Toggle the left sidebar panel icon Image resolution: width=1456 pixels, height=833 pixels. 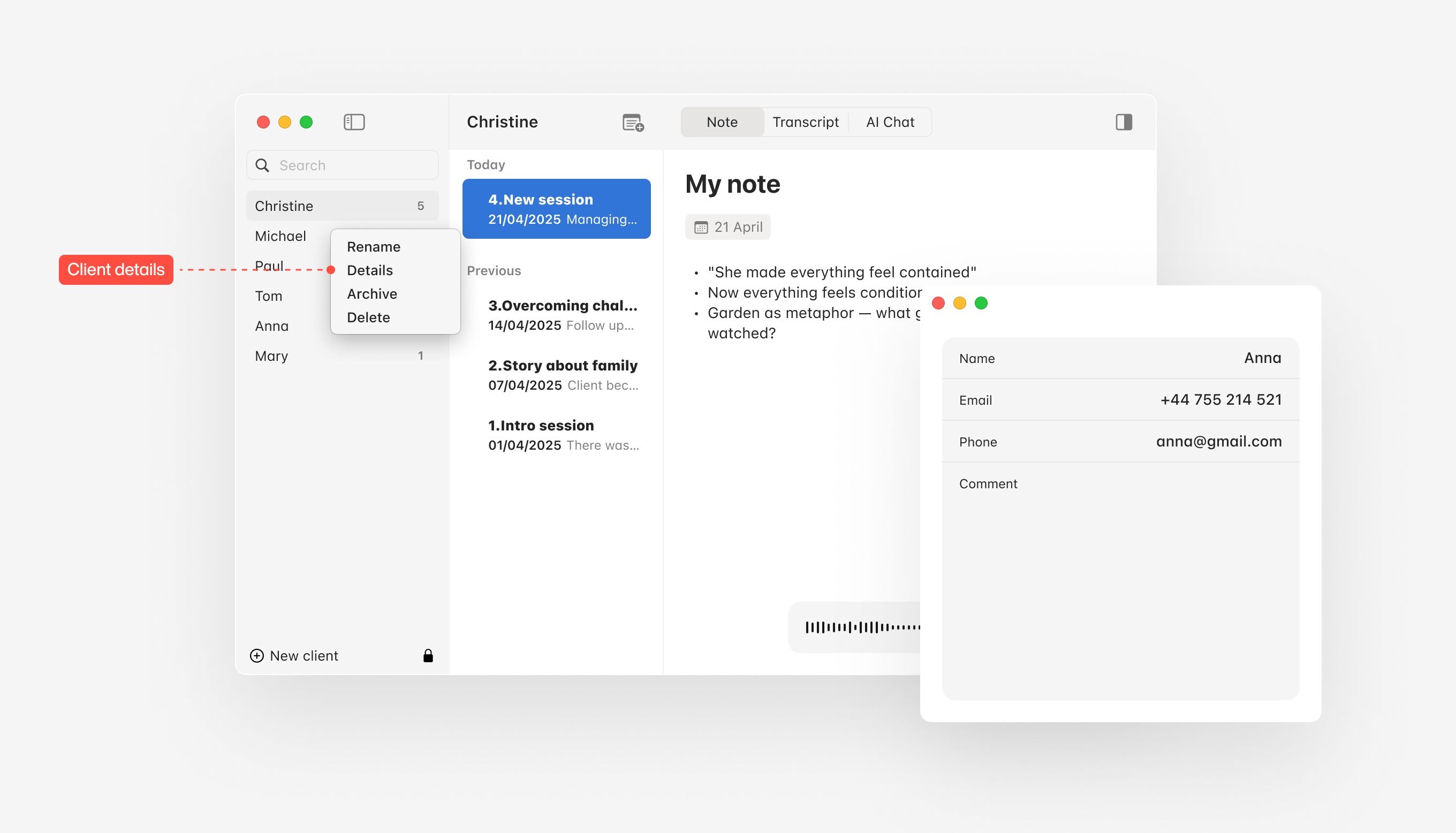click(354, 122)
